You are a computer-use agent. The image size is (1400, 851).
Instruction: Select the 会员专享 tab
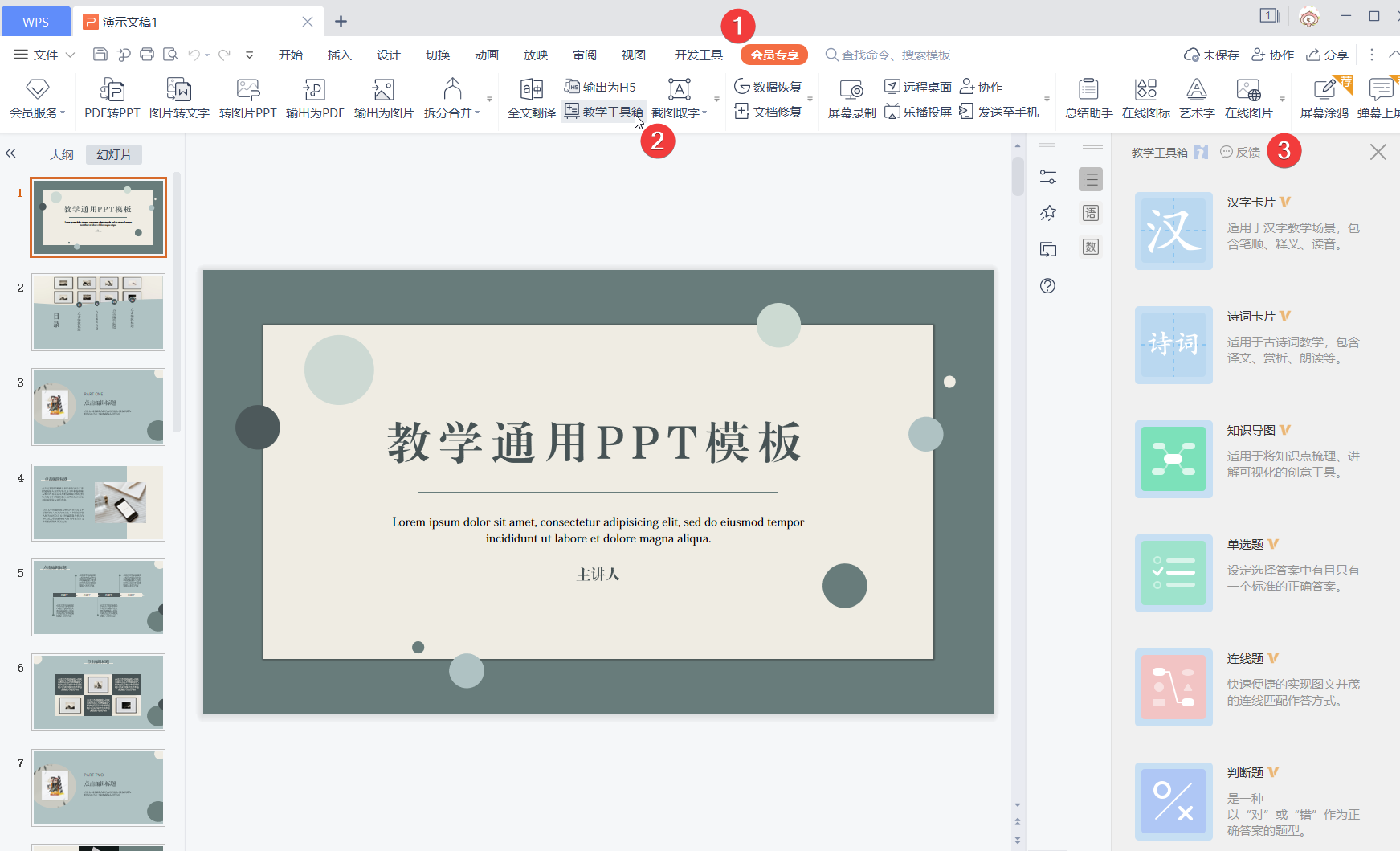coord(774,55)
